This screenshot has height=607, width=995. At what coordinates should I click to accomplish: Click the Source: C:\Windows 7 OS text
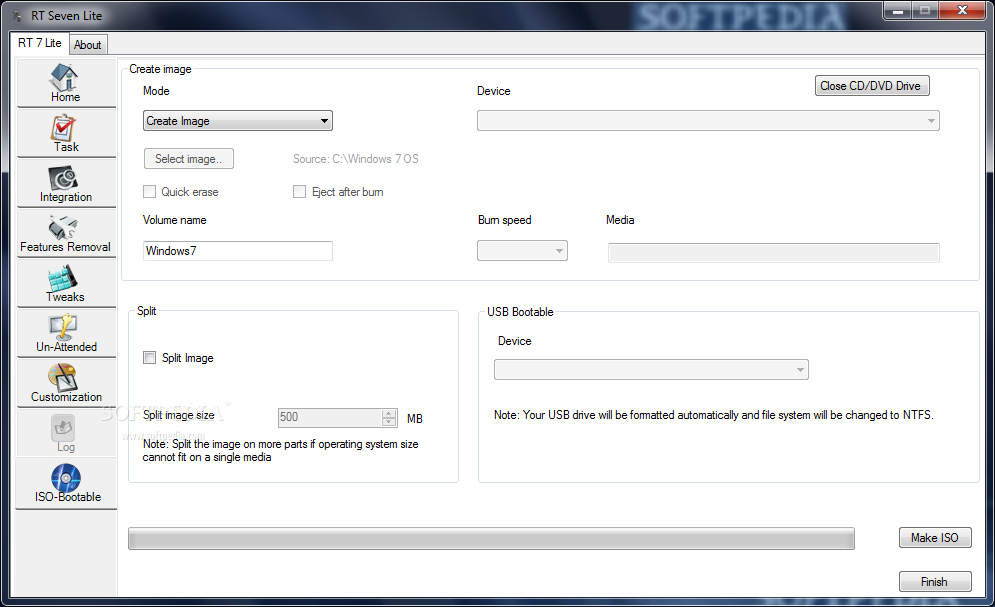(x=355, y=159)
